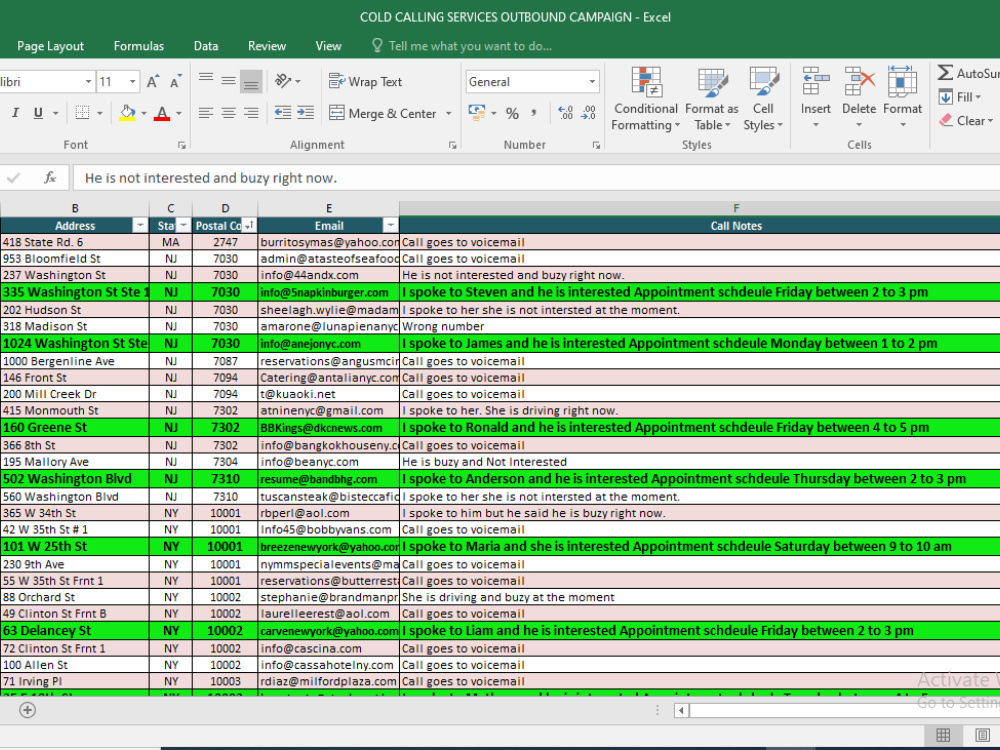Open Format as Table gallery
Screen dimensions: 1000x750
pyautogui.click(x=712, y=99)
